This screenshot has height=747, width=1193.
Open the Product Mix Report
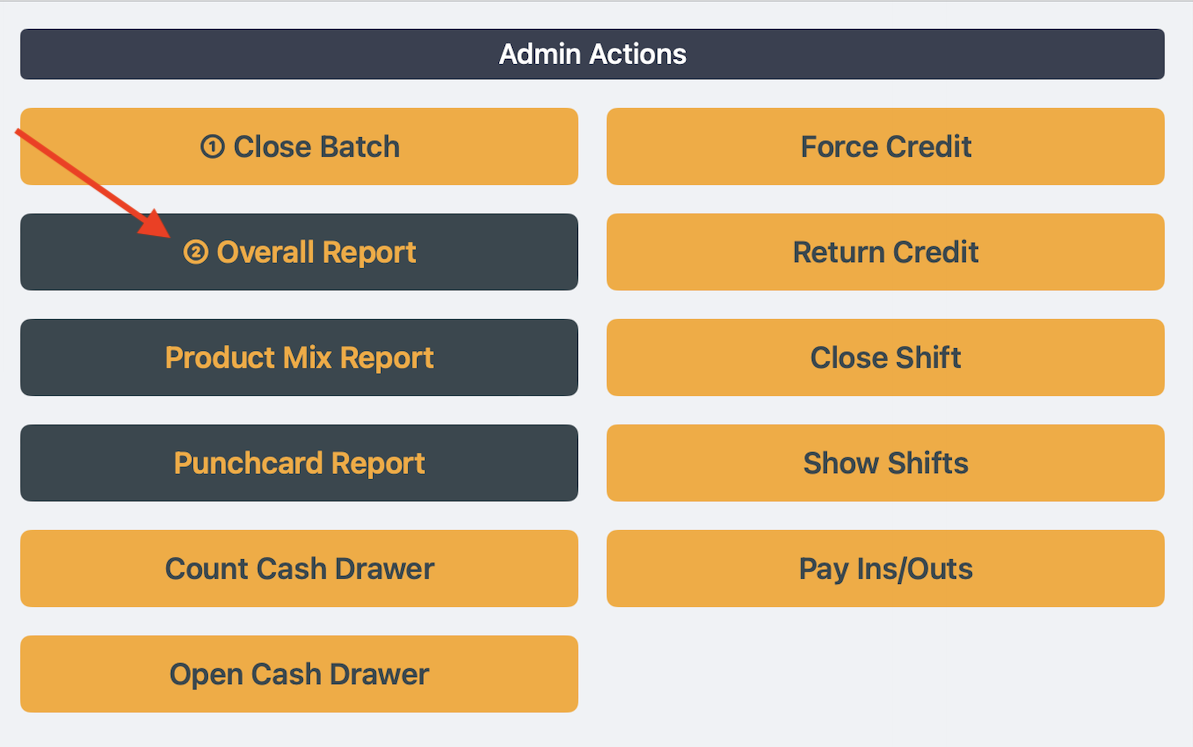pos(299,358)
